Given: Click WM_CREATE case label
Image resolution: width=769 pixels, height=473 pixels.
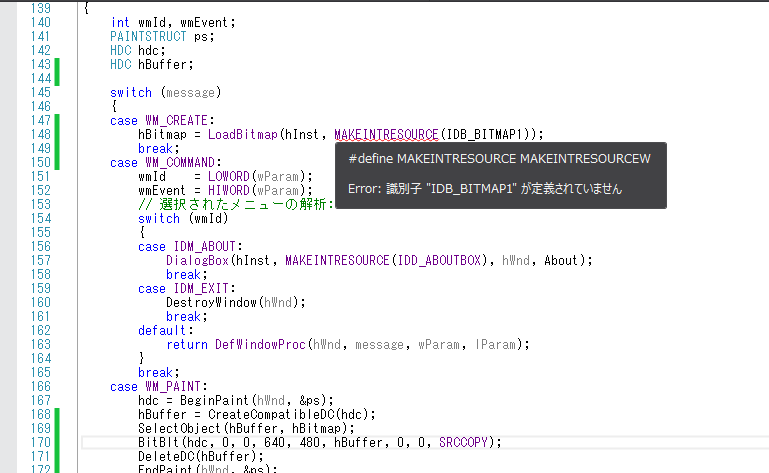Looking at the screenshot, I should point(177,120).
